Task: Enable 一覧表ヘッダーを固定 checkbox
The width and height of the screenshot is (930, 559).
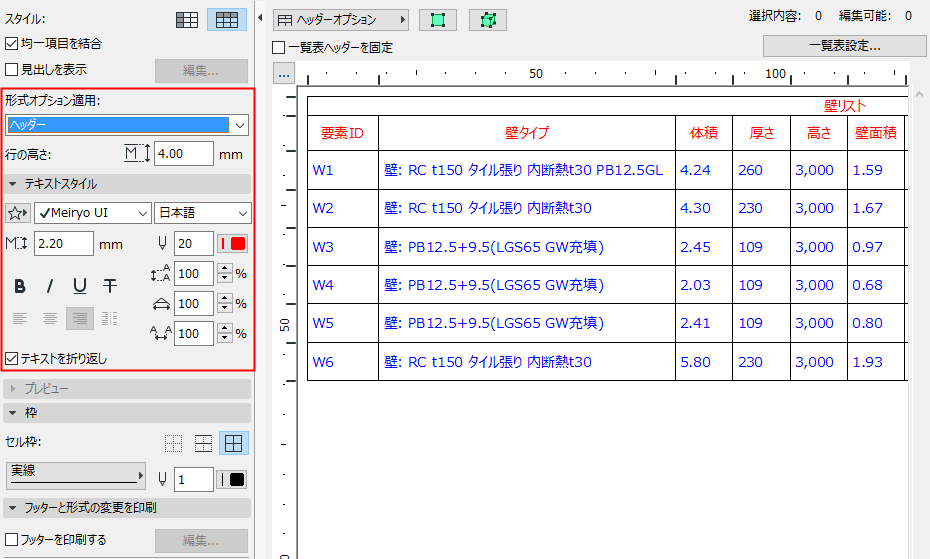Action: [x=279, y=47]
